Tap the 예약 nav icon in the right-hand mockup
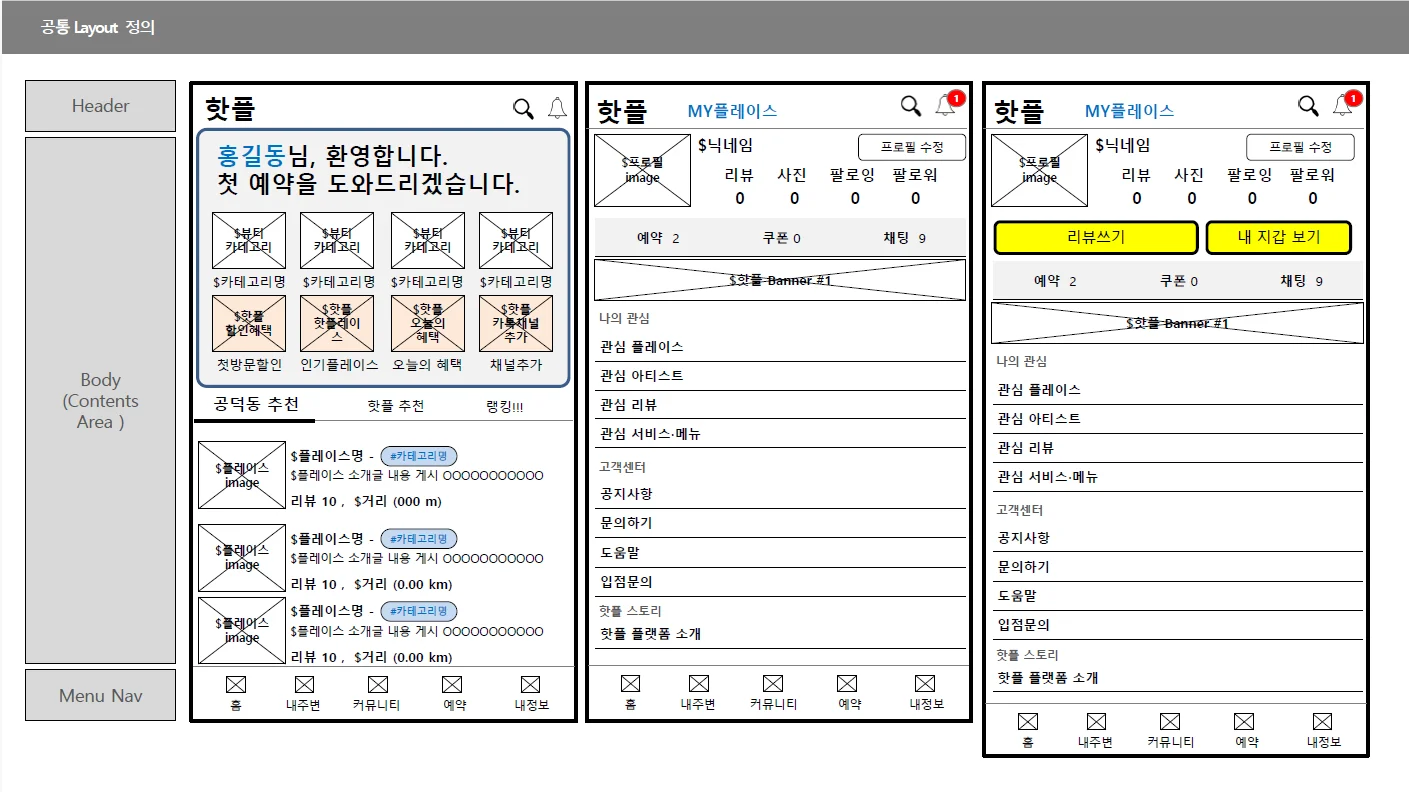1409x792 pixels. pyautogui.click(x=1244, y=722)
